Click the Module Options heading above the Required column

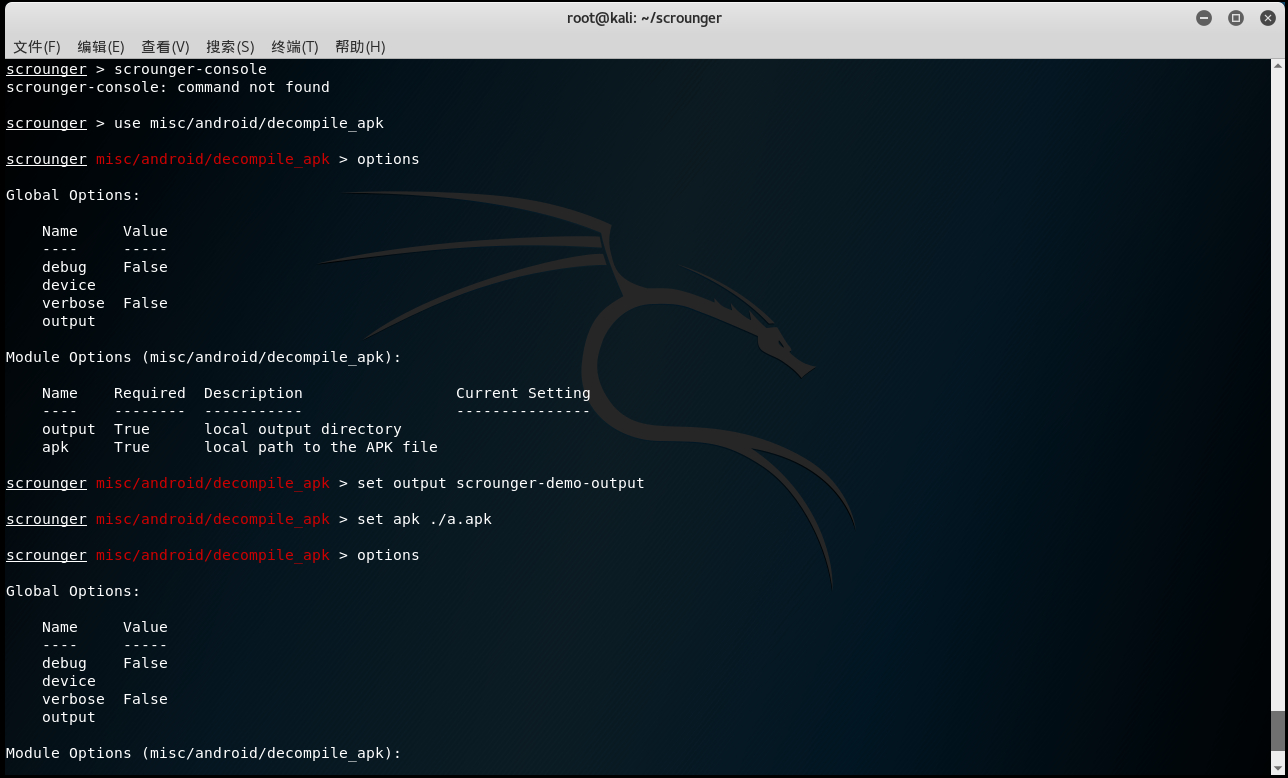204,357
